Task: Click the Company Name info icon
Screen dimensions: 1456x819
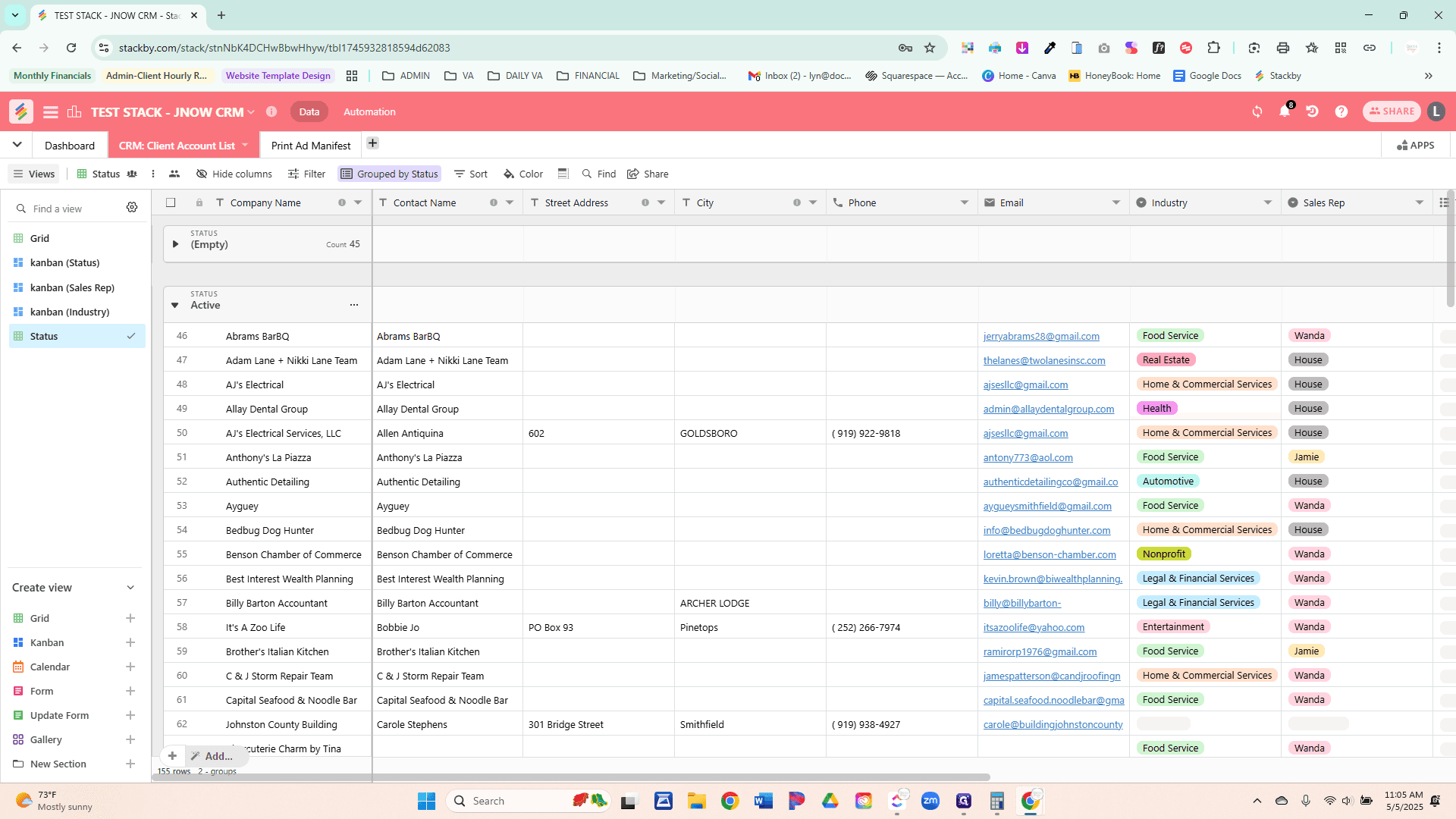Action: pyautogui.click(x=342, y=202)
